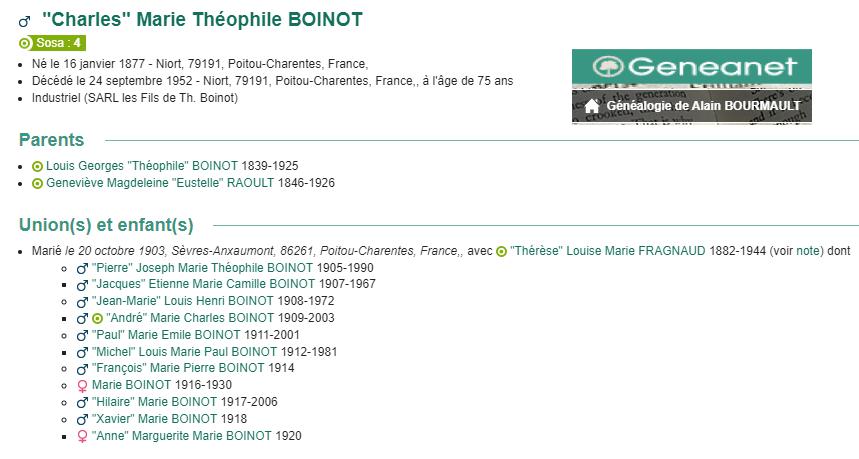
Task: Open "Xavier" Marie BOINOT's profile
Action: 154,419
